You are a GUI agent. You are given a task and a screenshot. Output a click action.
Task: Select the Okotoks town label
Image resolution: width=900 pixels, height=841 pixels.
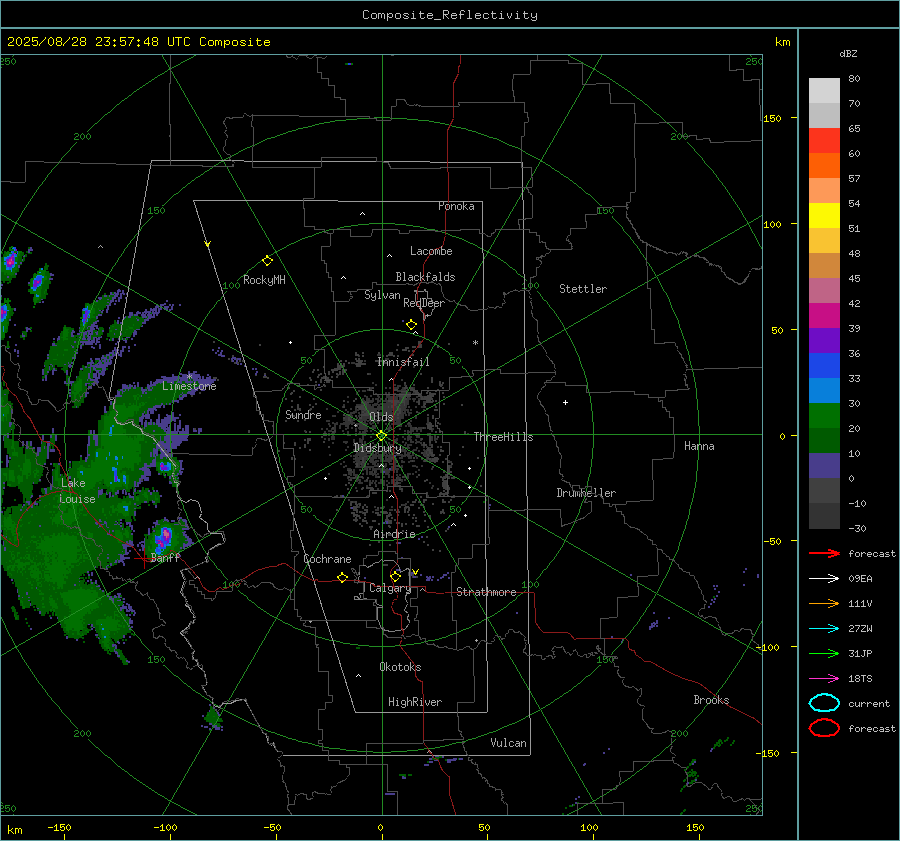[400, 667]
